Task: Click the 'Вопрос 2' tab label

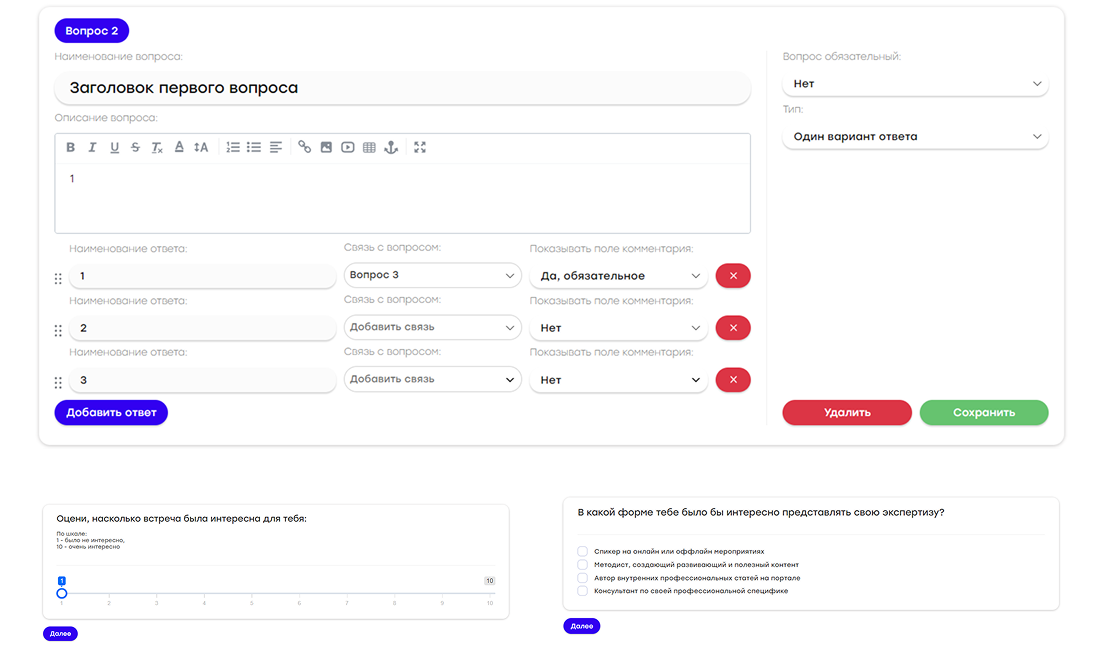Action: pyautogui.click(x=91, y=31)
